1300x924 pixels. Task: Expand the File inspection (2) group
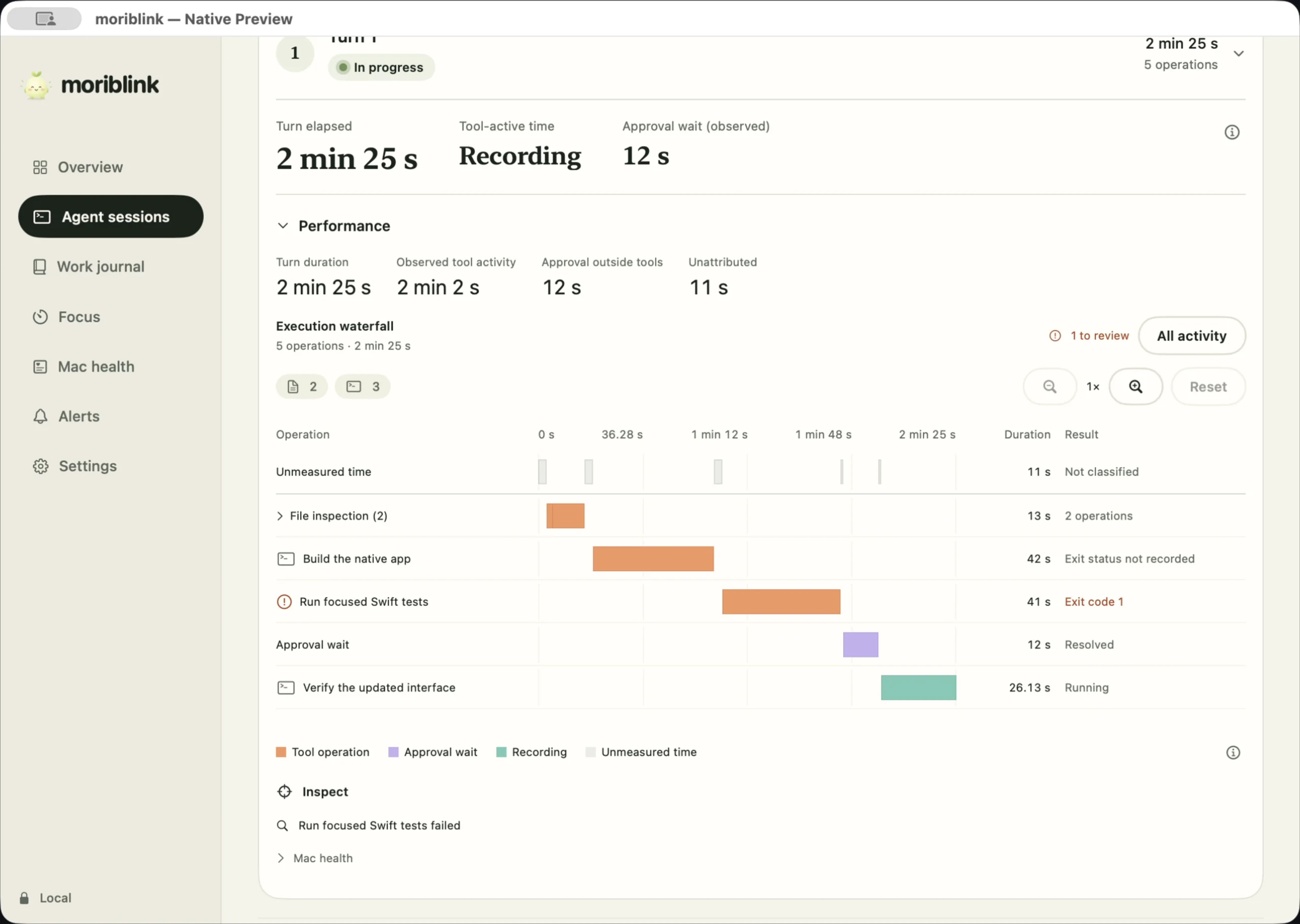coord(280,516)
